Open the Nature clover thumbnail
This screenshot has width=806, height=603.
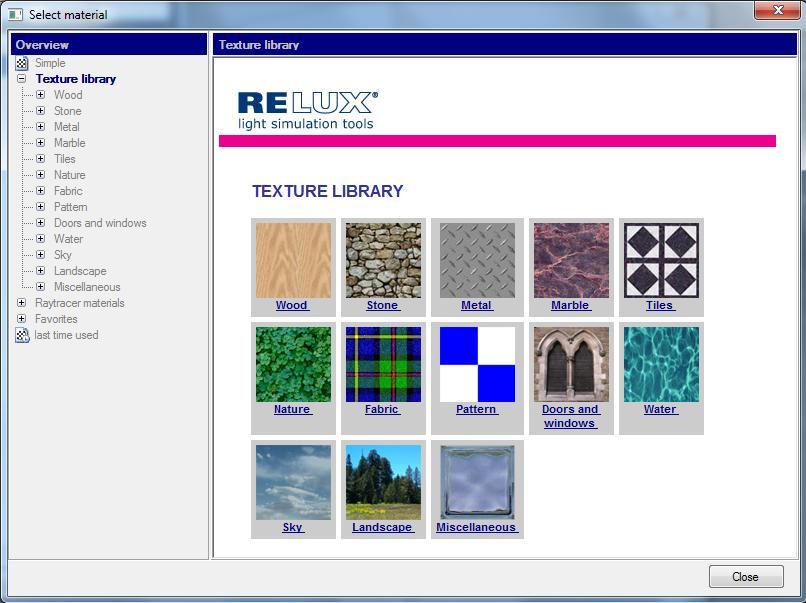[293, 364]
